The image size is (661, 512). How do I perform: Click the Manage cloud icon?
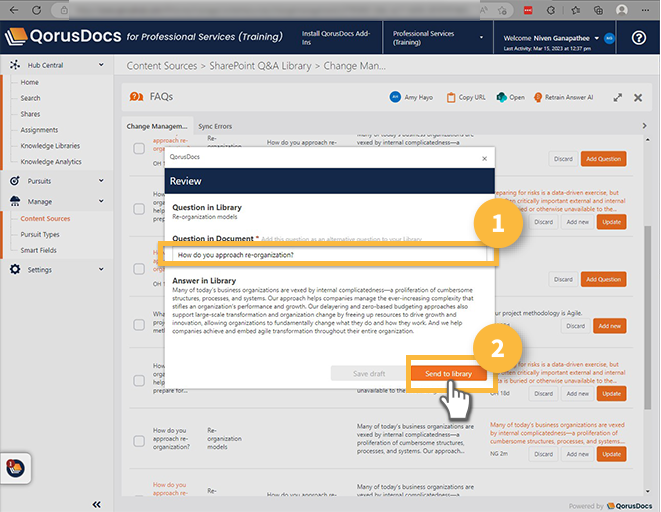[x=15, y=201]
